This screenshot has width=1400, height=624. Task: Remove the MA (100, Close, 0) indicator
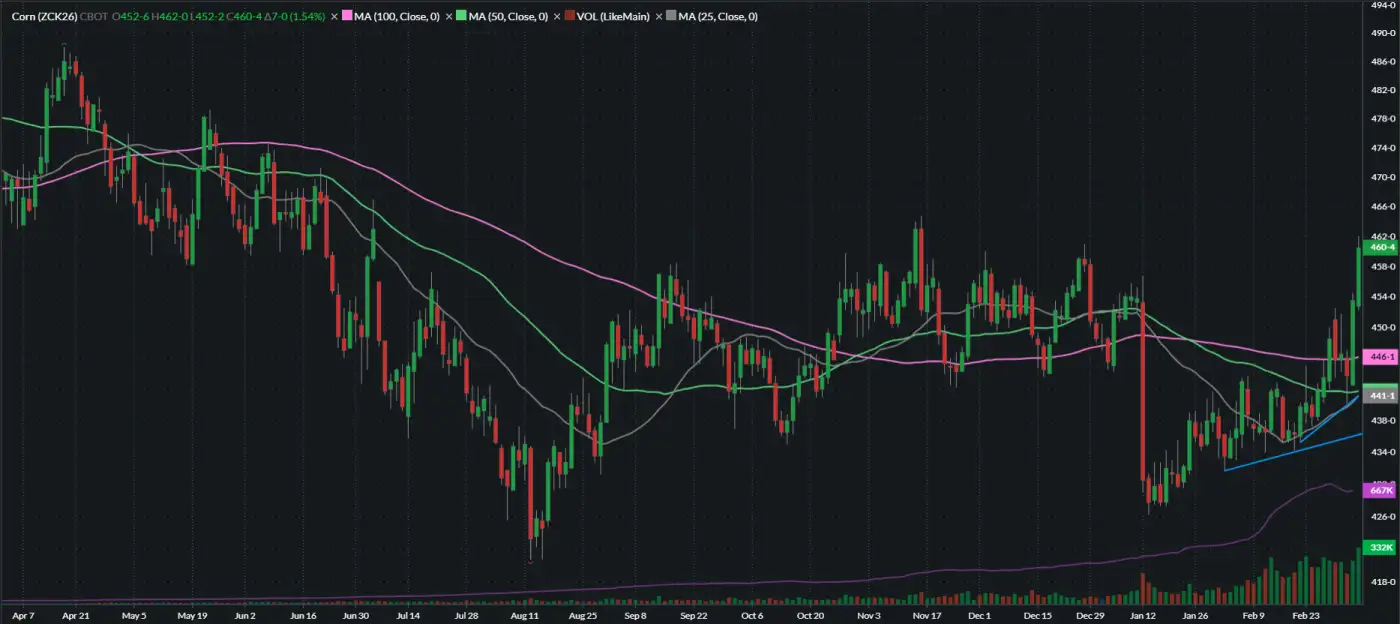tap(335, 17)
